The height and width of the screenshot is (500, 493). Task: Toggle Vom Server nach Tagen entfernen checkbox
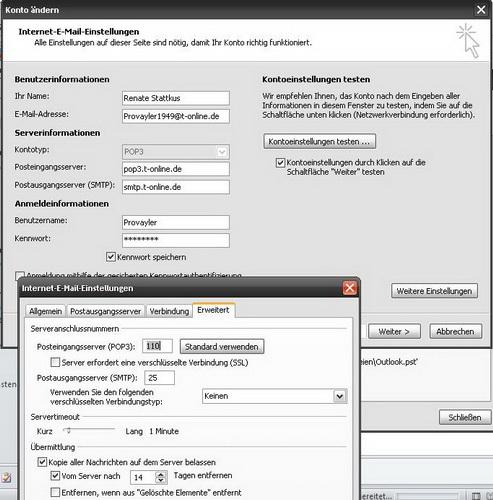(55, 476)
